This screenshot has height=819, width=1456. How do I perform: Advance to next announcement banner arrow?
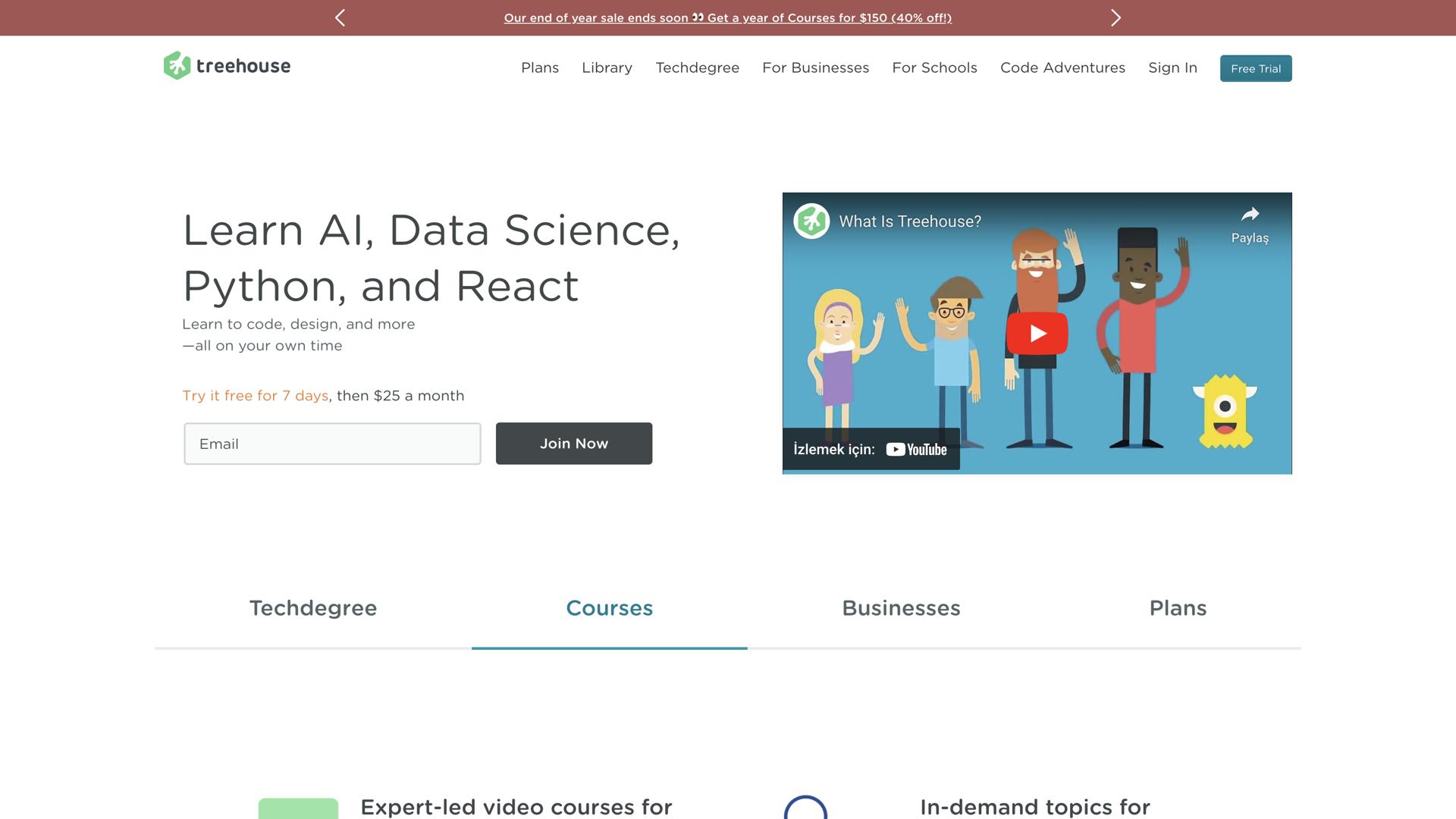pos(1116,17)
